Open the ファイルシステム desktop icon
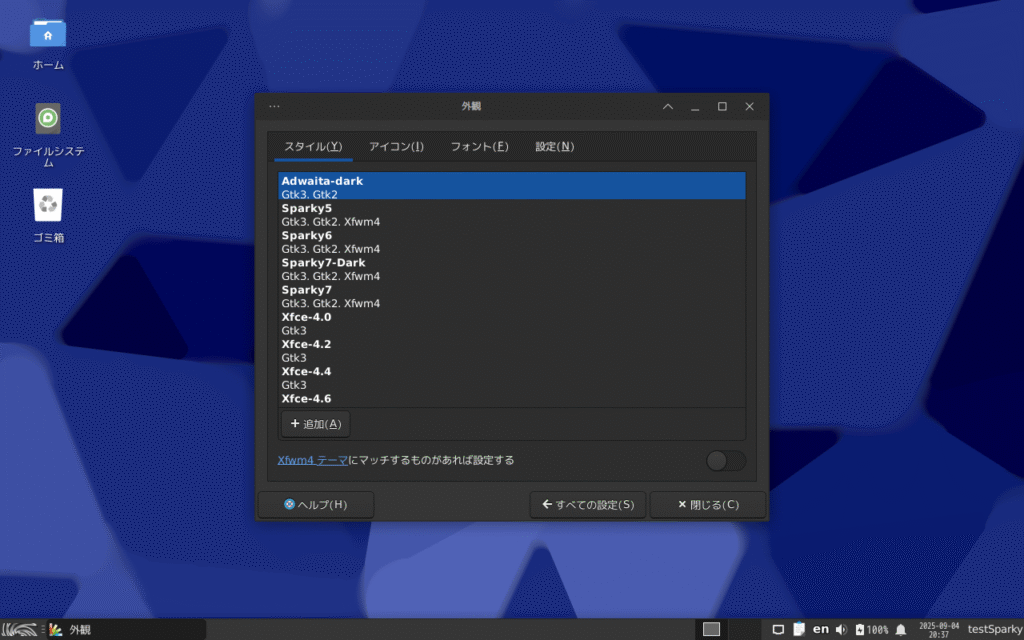Image resolution: width=1024 pixels, height=640 pixels. 48,119
